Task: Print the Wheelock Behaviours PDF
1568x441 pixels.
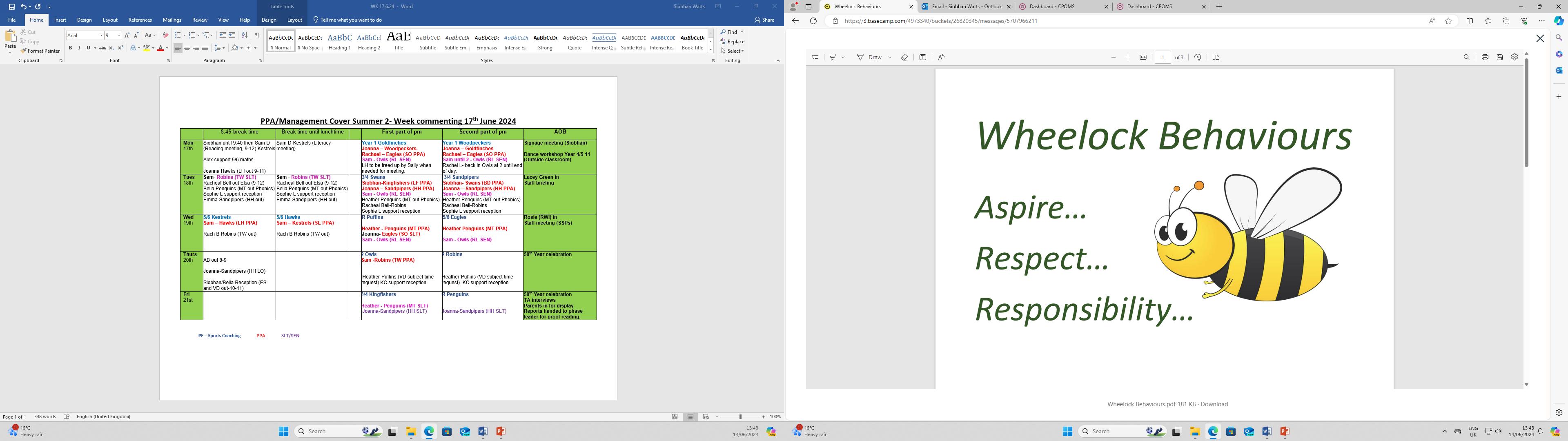Action: 1485,57
